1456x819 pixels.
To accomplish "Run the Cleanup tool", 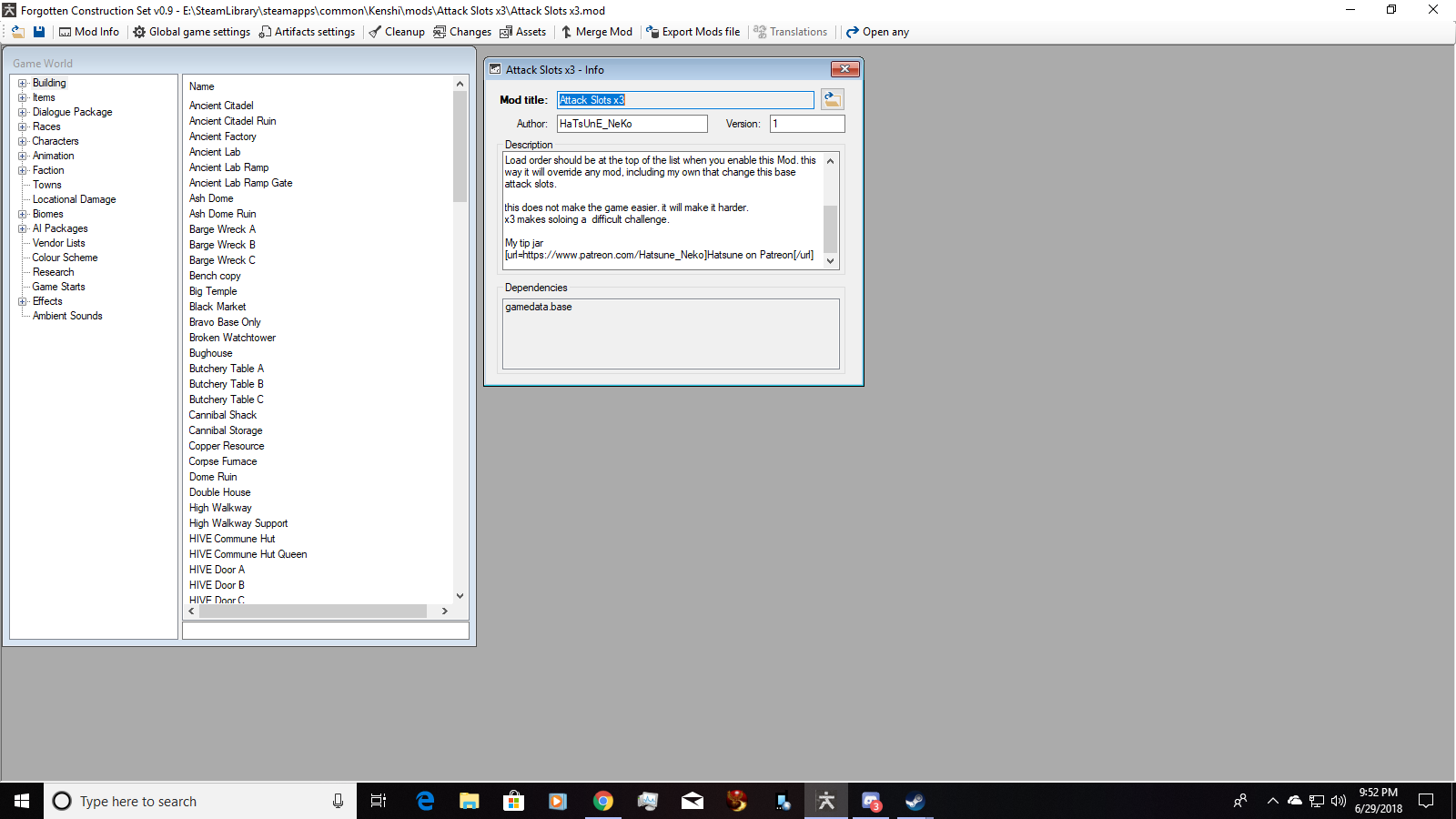I will click(x=397, y=32).
